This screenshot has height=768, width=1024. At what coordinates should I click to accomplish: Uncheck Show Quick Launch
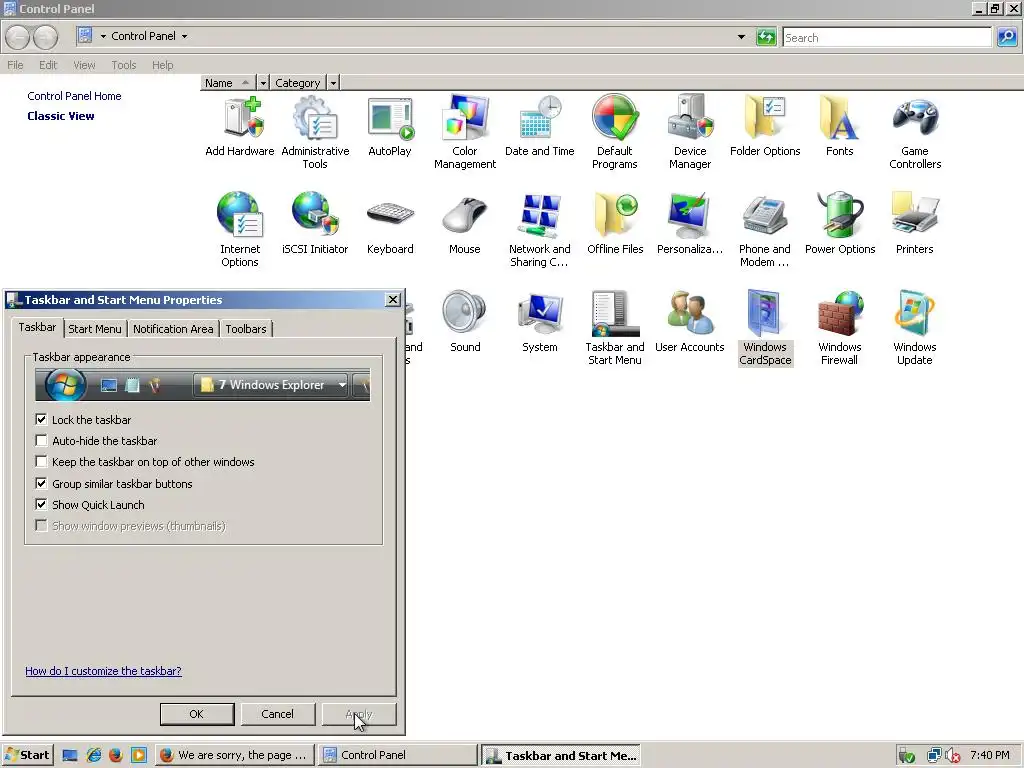pyautogui.click(x=41, y=504)
